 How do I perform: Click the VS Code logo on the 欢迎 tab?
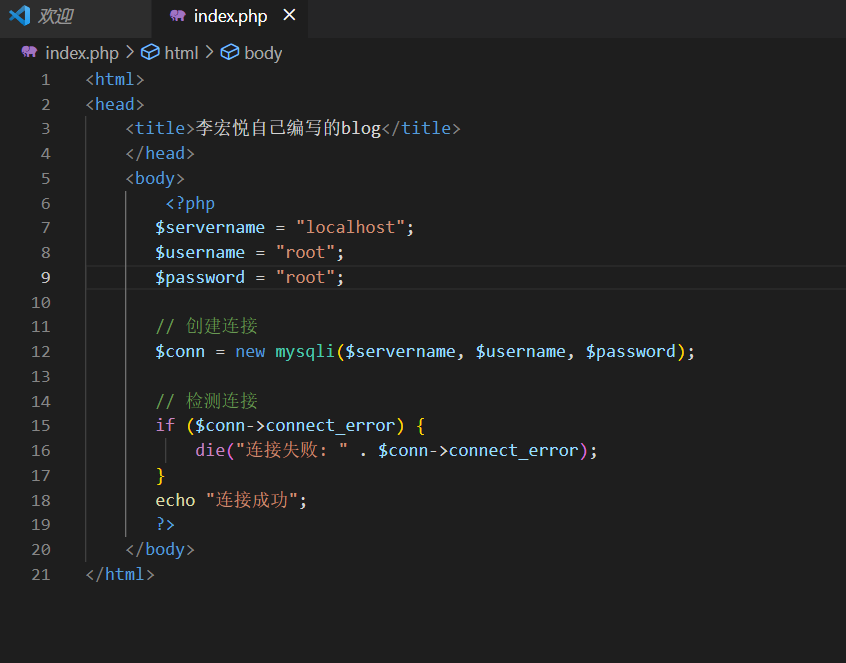19,16
